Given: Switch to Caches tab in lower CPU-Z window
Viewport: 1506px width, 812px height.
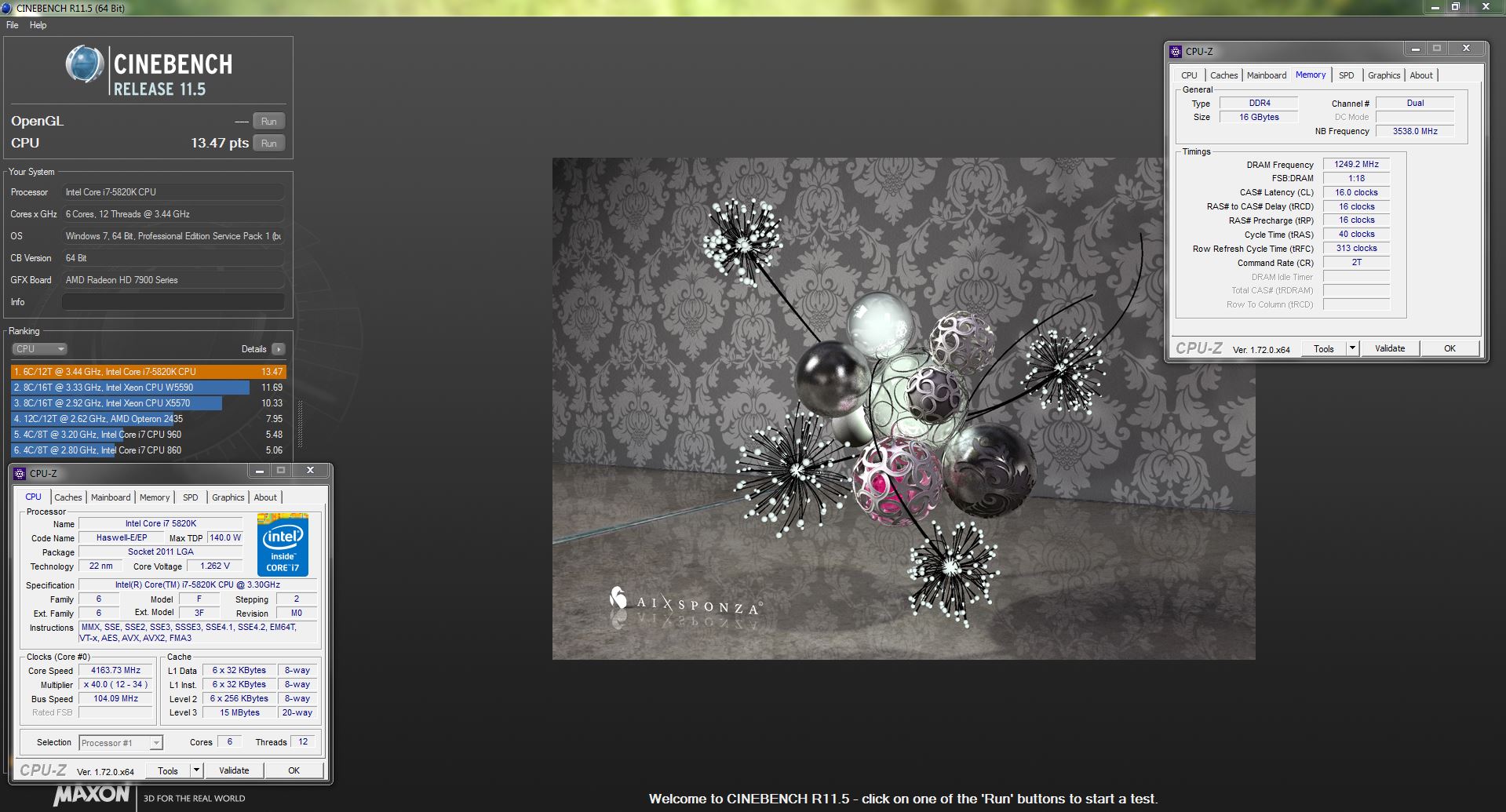Looking at the screenshot, I should [68, 497].
